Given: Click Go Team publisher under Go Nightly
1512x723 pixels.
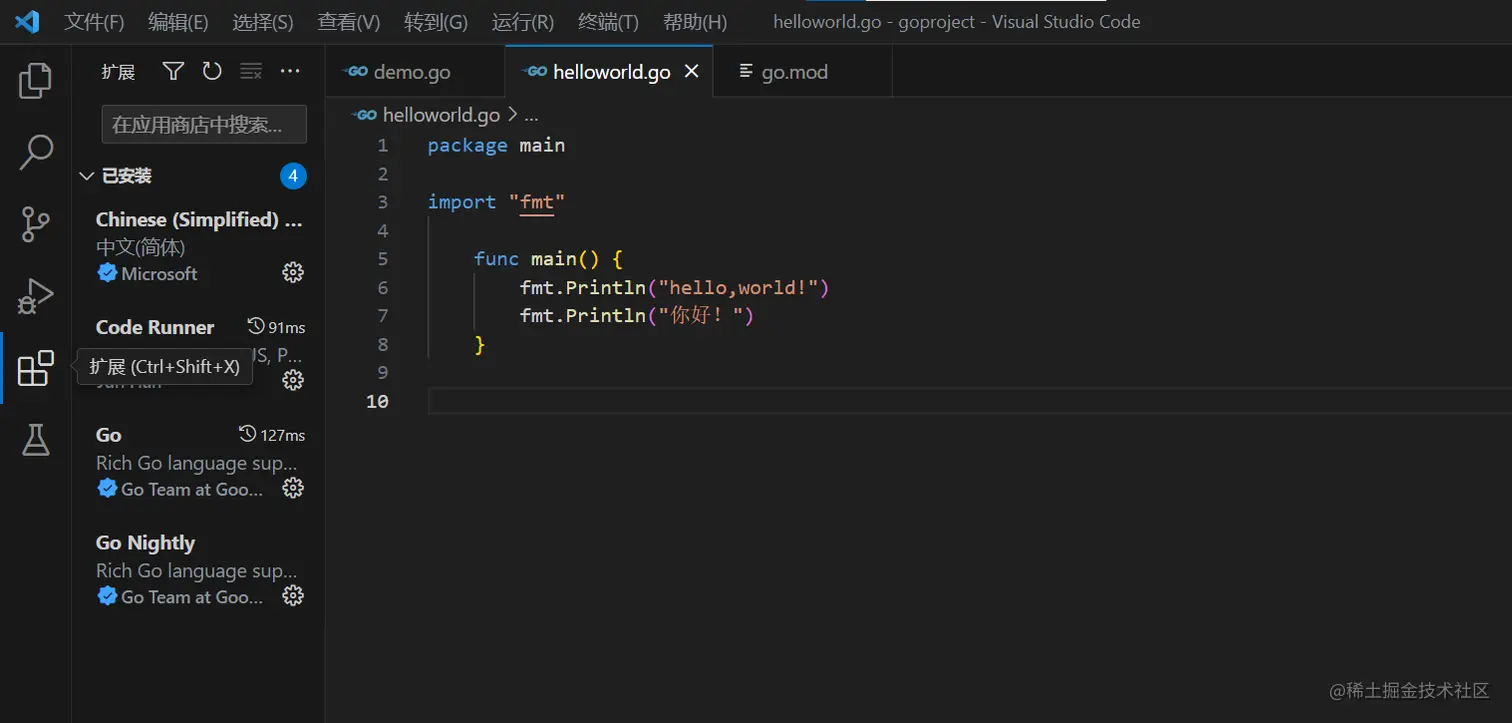Looking at the screenshot, I should pyautogui.click(x=192, y=597).
